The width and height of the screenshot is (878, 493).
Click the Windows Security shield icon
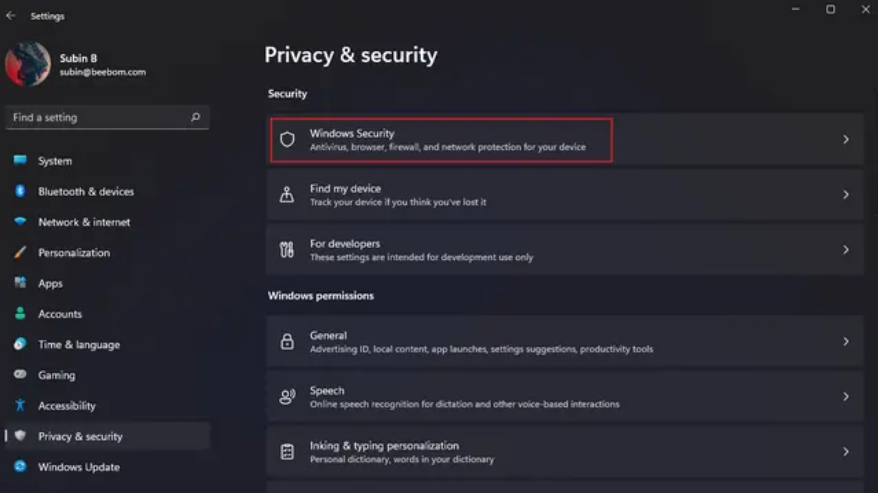point(287,139)
